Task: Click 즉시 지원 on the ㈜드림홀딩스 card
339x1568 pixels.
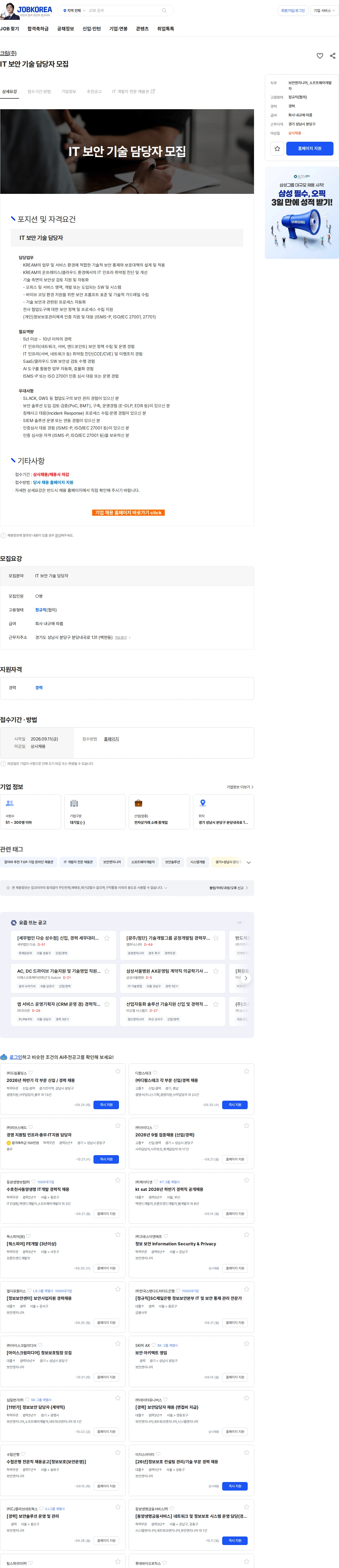Action: (106, 1104)
